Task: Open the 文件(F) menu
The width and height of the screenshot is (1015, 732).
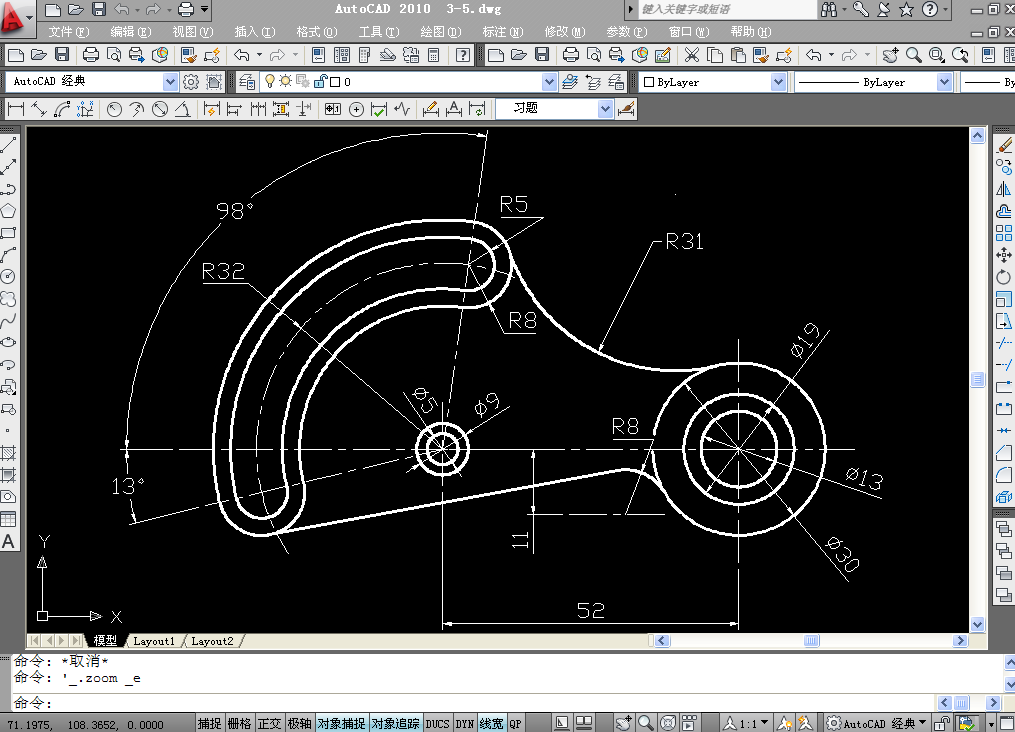Action: pyautogui.click(x=69, y=32)
